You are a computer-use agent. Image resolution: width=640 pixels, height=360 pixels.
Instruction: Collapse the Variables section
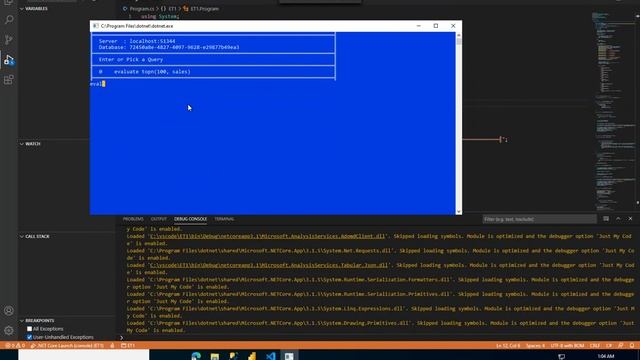(x=33, y=8)
